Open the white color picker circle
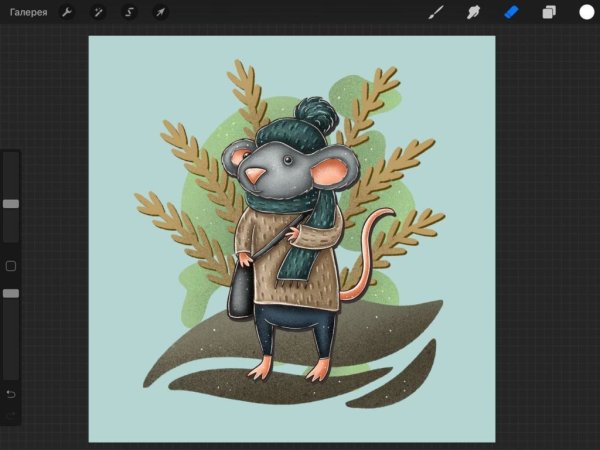600x450 pixels. 586,13
